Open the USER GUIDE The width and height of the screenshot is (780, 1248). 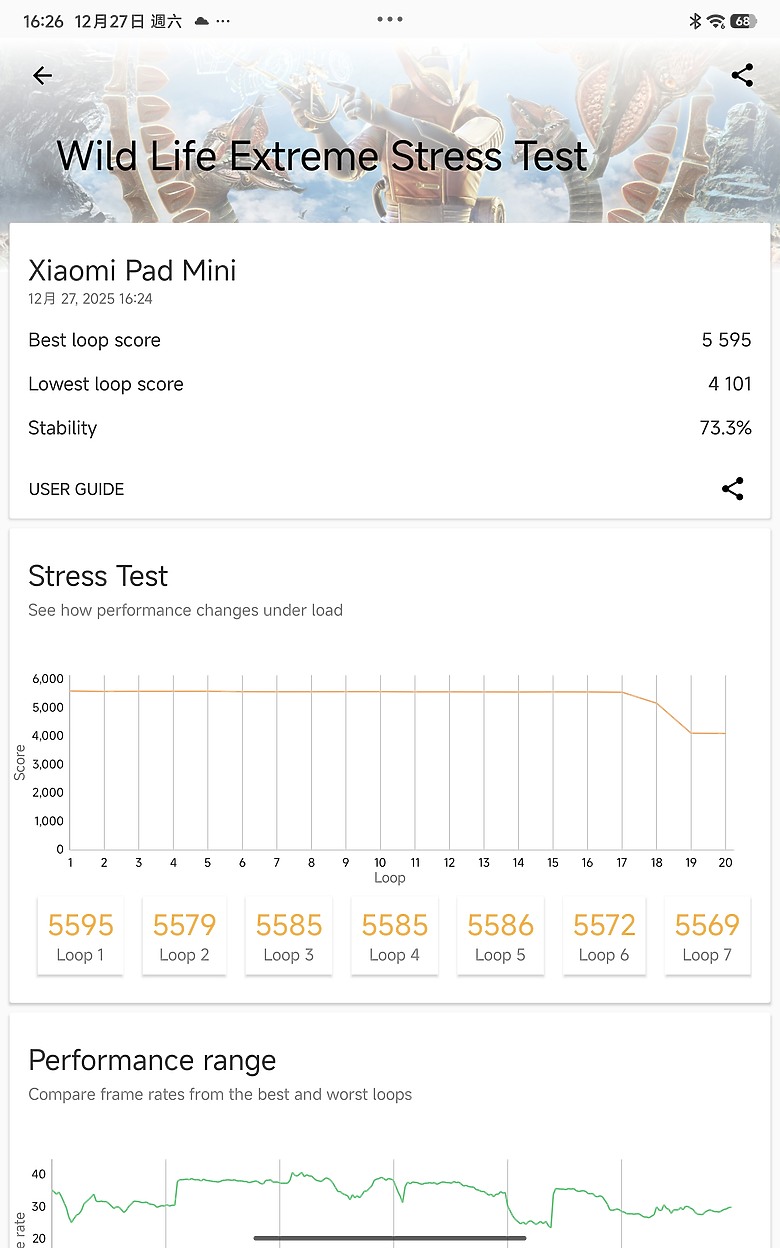(x=76, y=489)
